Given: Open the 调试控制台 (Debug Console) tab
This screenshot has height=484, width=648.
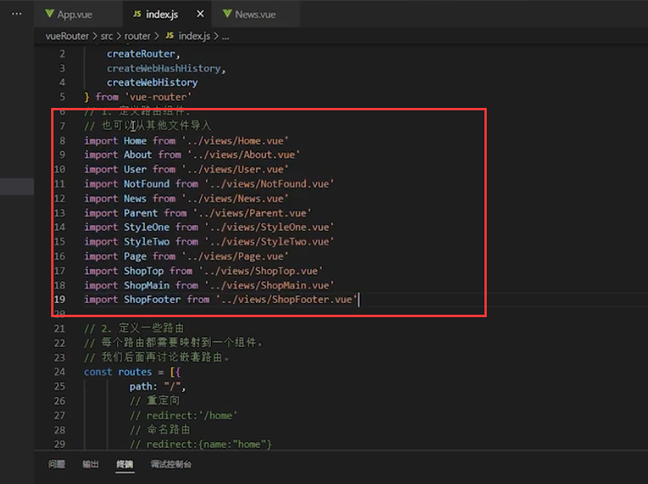Looking at the screenshot, I should coord(171,464).
